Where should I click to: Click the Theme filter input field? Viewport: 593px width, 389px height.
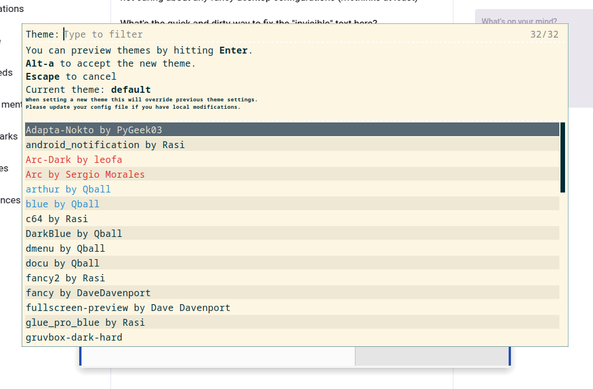coord(295,34)
